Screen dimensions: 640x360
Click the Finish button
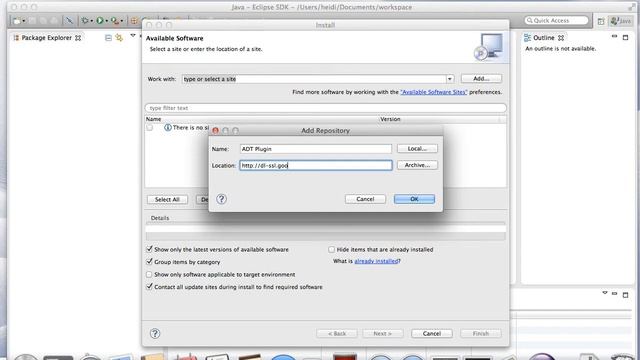click(481, 334)
